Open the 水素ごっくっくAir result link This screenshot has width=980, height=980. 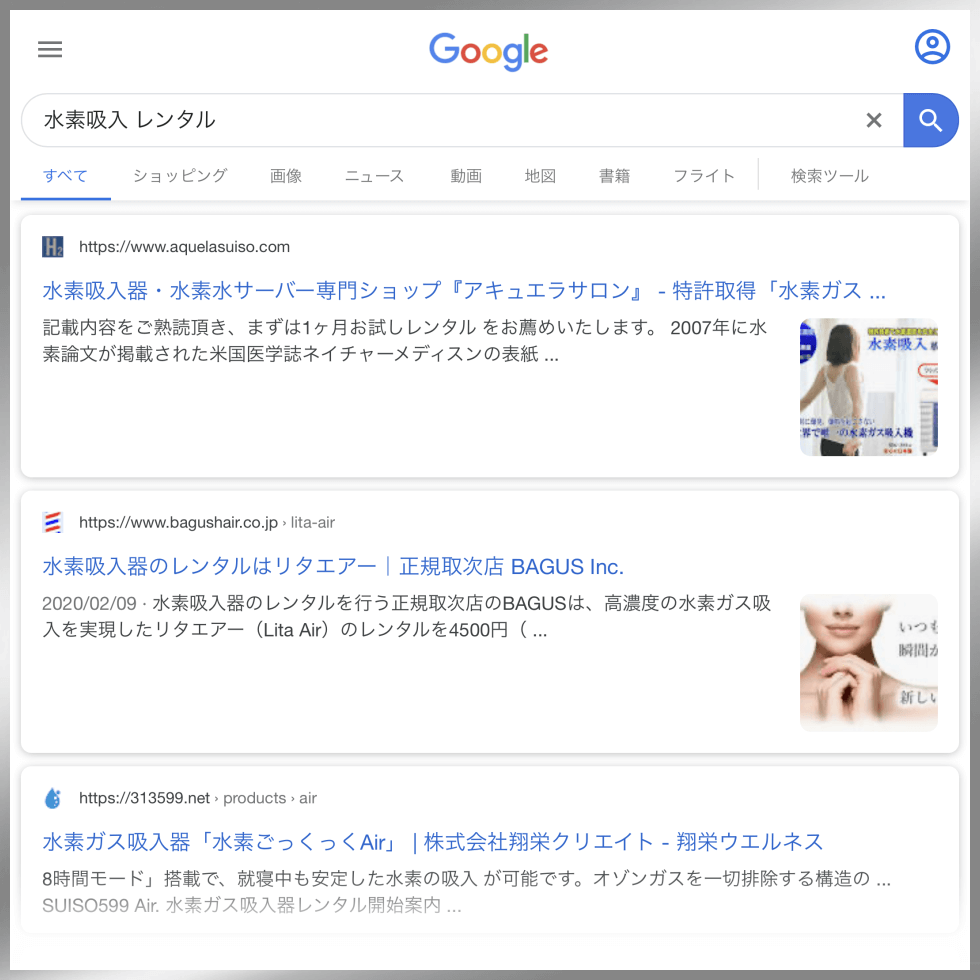(432, 842)
